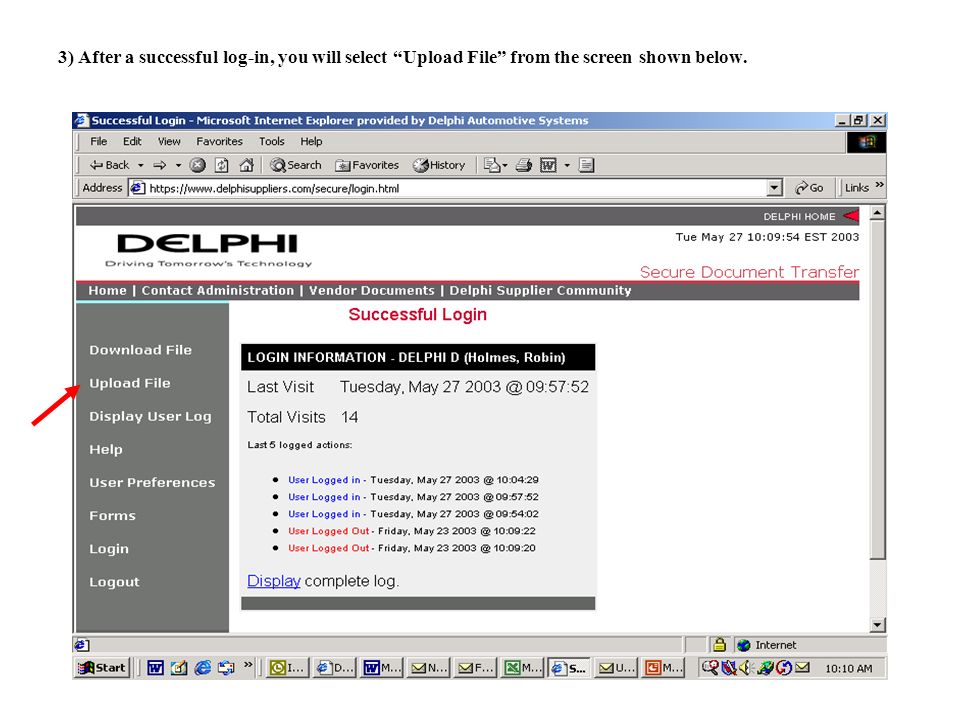Open the File menu
The image size is (960, 720).
pyautogui.click(x=99, y=141)
